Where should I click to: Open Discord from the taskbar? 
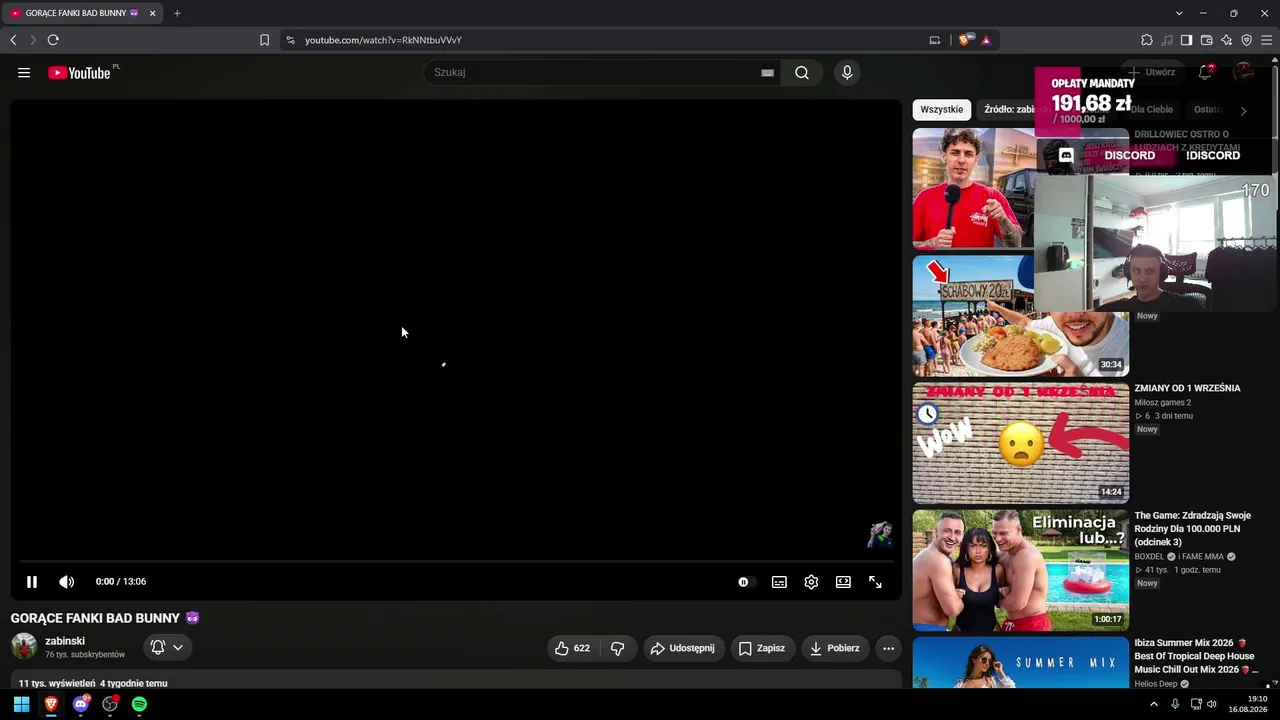coord(81,704)
